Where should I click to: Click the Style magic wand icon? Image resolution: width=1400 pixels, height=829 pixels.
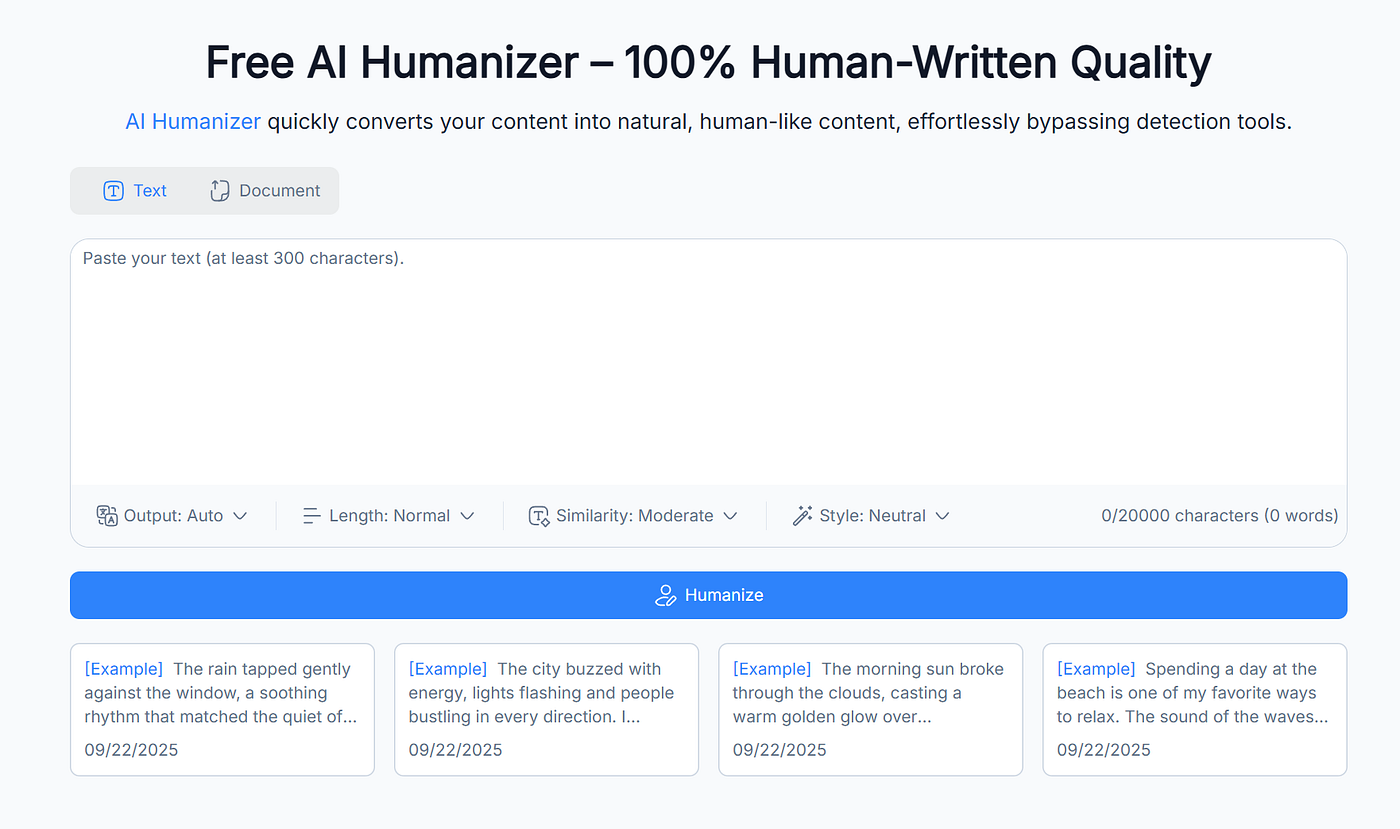[x=802, y=516]
